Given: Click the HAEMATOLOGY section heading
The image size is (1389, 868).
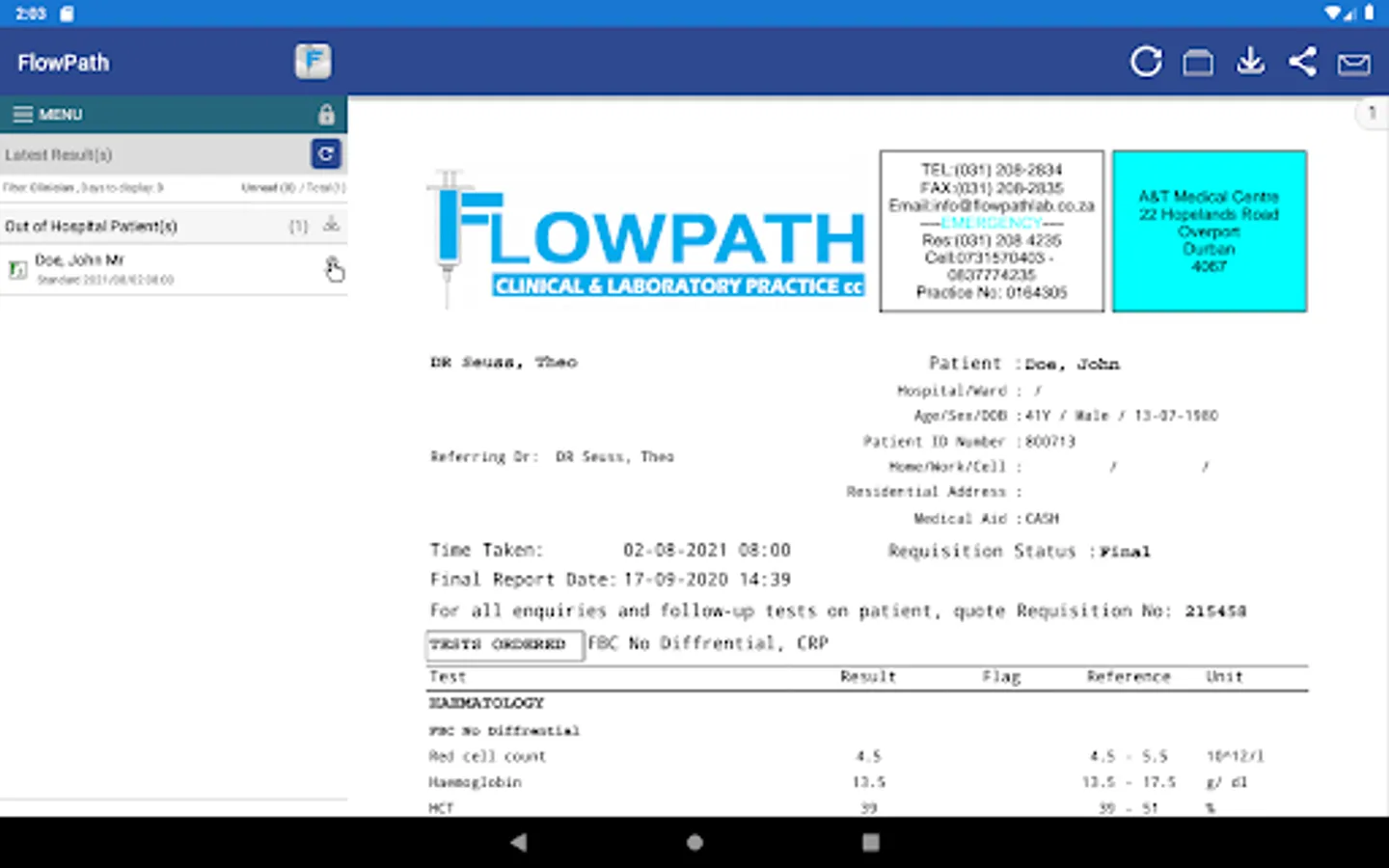Looking at the screenshot, I should tap(486, 703).
